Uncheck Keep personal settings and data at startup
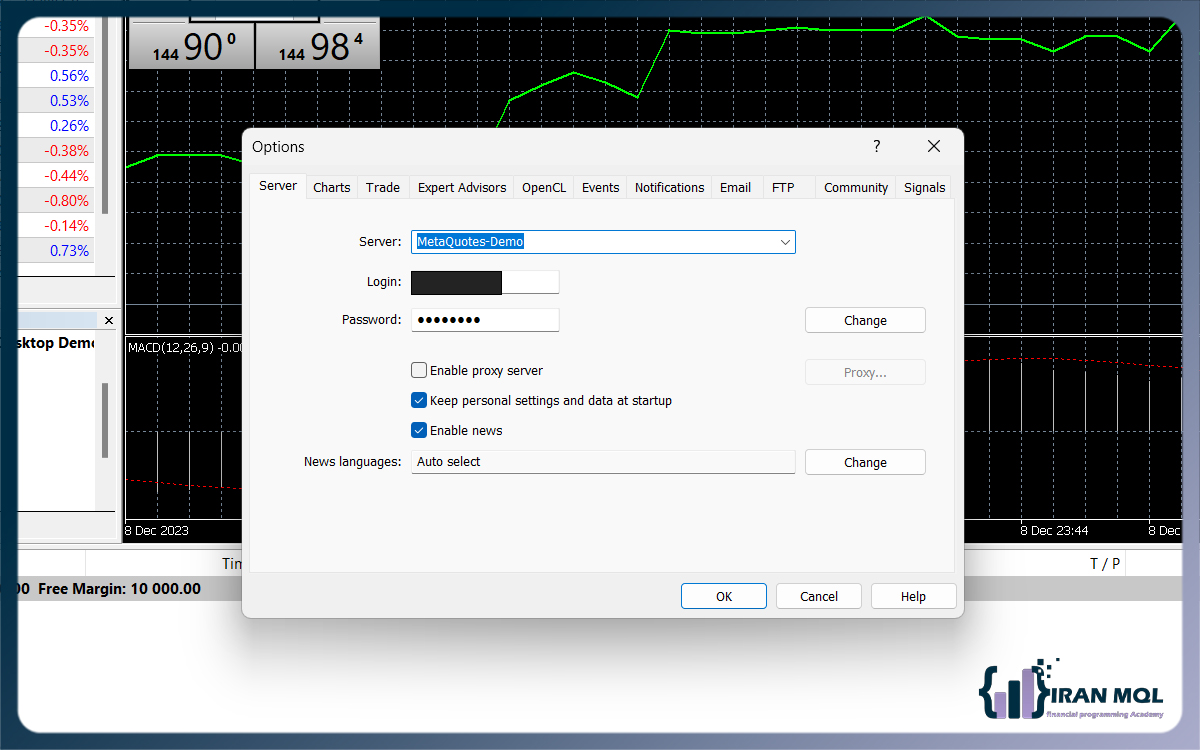 pyautogui.click(x=419, y=400)
